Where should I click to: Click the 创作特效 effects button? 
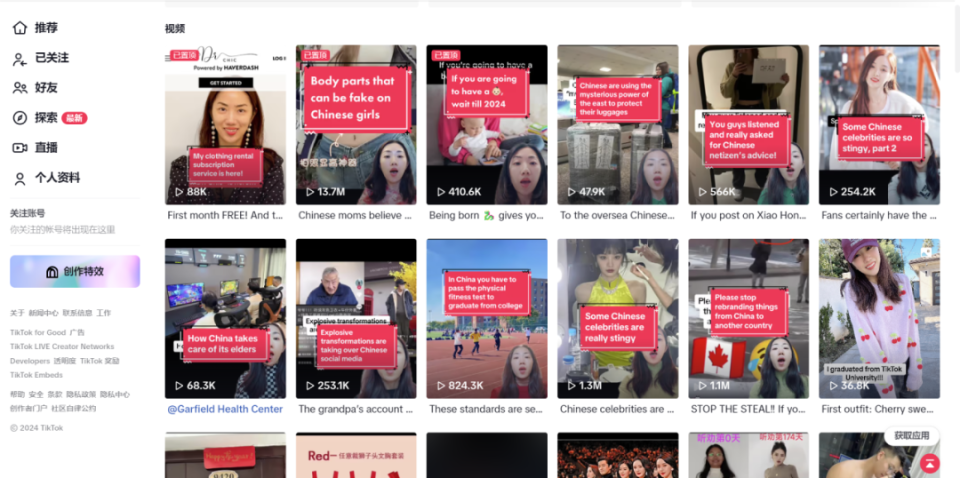point(75,271)
